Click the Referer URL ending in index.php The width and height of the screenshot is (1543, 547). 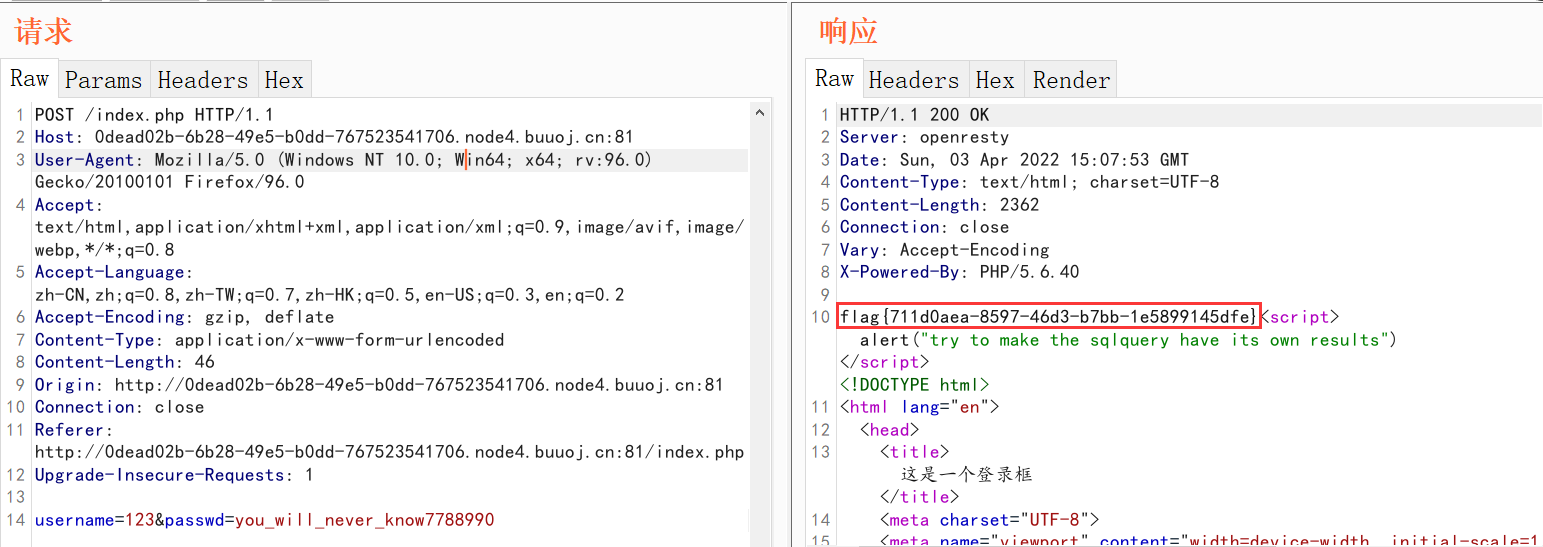(x=389, y=452)
